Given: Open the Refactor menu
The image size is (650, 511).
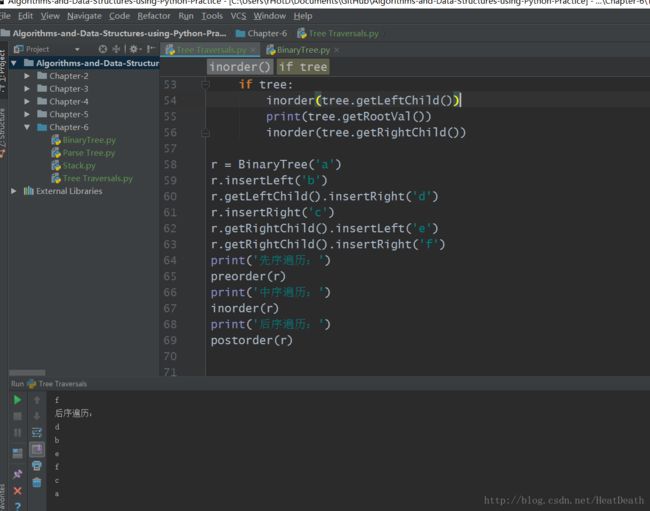Looking at the screenshot, I should [154, 16].
